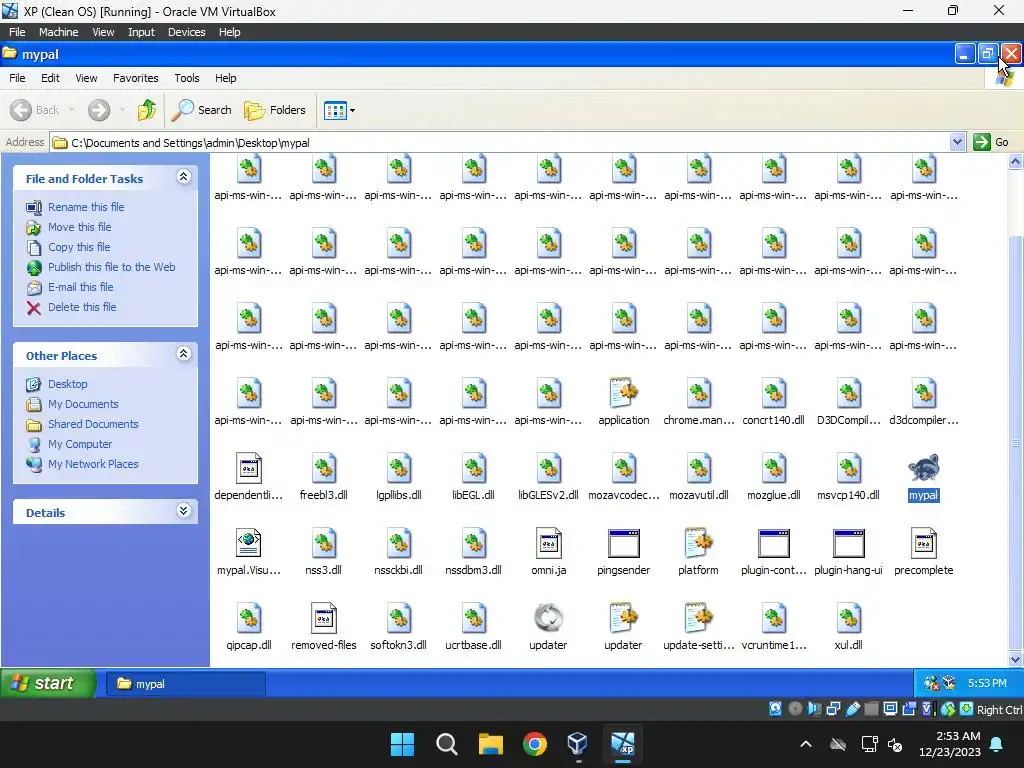1024x768 pixels.
Task: Select the libEGL.dll file icon
Action: click(x=473, y=468)
